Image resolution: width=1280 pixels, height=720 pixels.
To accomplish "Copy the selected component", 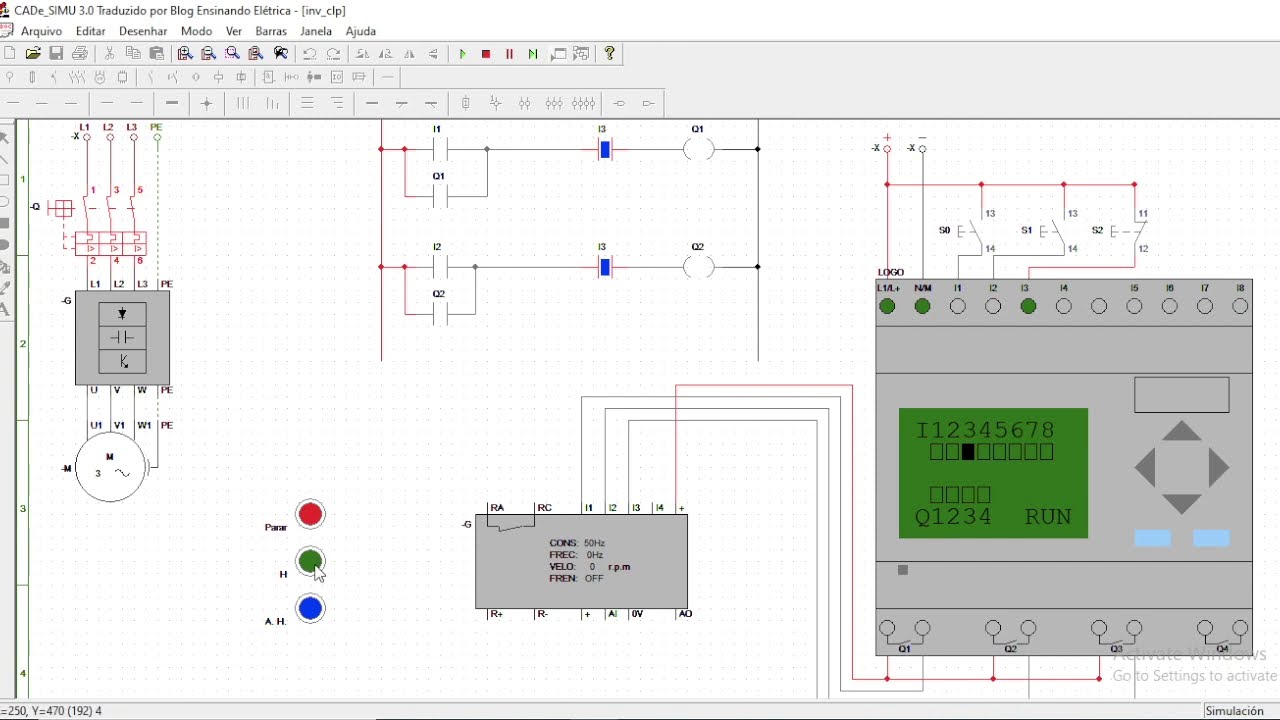I will pos(133,54).
